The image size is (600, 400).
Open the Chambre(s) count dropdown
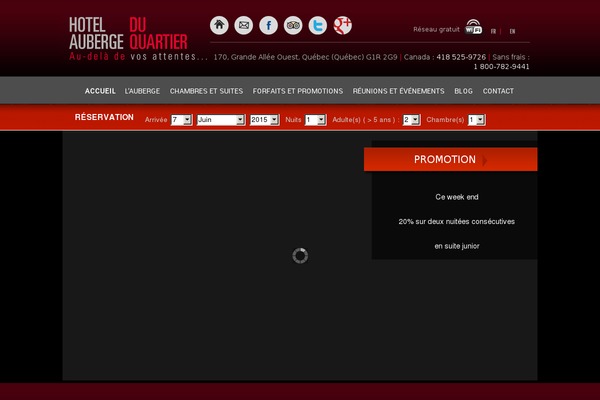476,120
